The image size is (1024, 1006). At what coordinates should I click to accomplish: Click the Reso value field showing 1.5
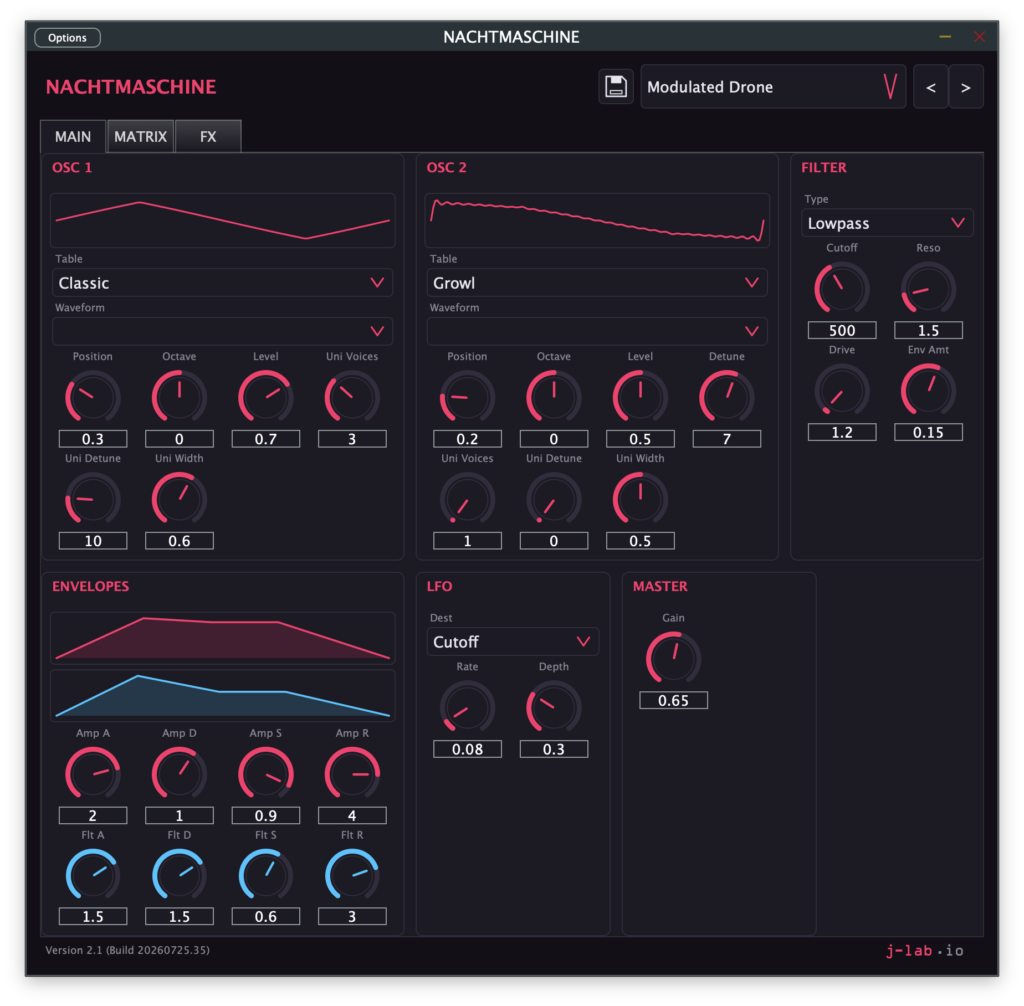pyautogui.click(x=928, y=331)
